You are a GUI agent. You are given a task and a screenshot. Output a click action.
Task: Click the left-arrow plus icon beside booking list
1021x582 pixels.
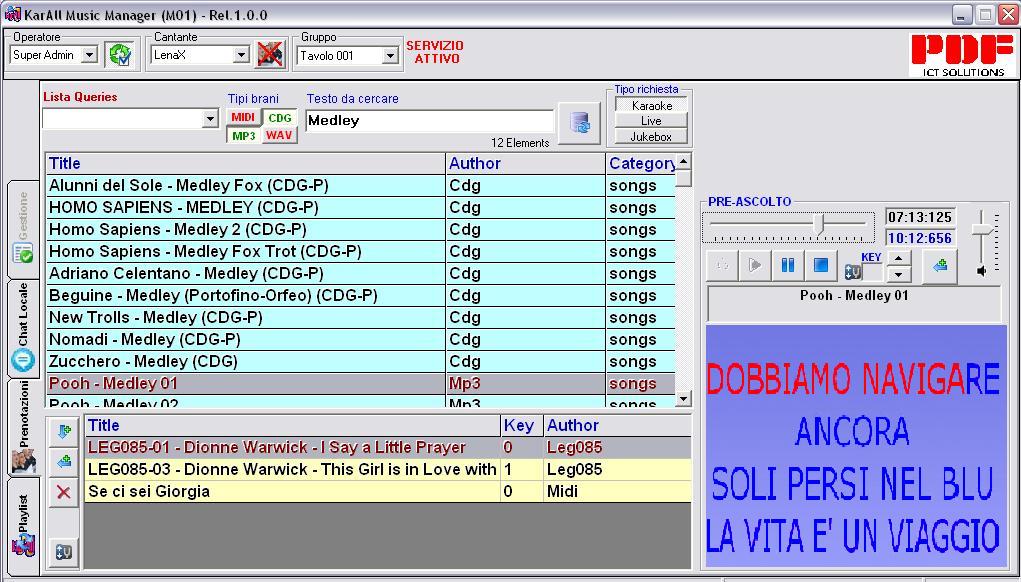pyautogui.click(x=64, y=462)
